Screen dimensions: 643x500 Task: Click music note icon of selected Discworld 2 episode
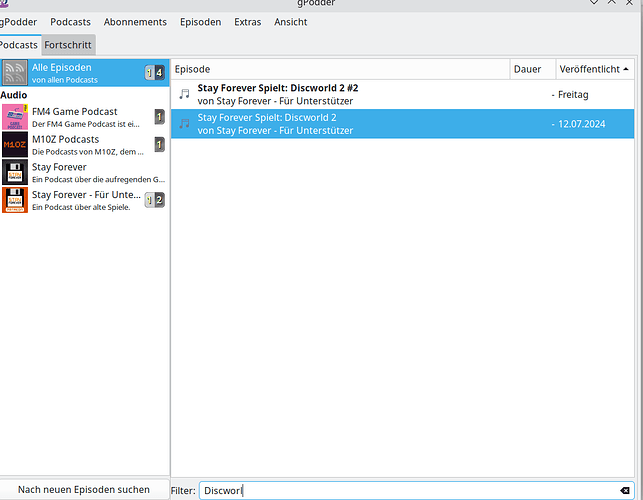tap(185, 123)
